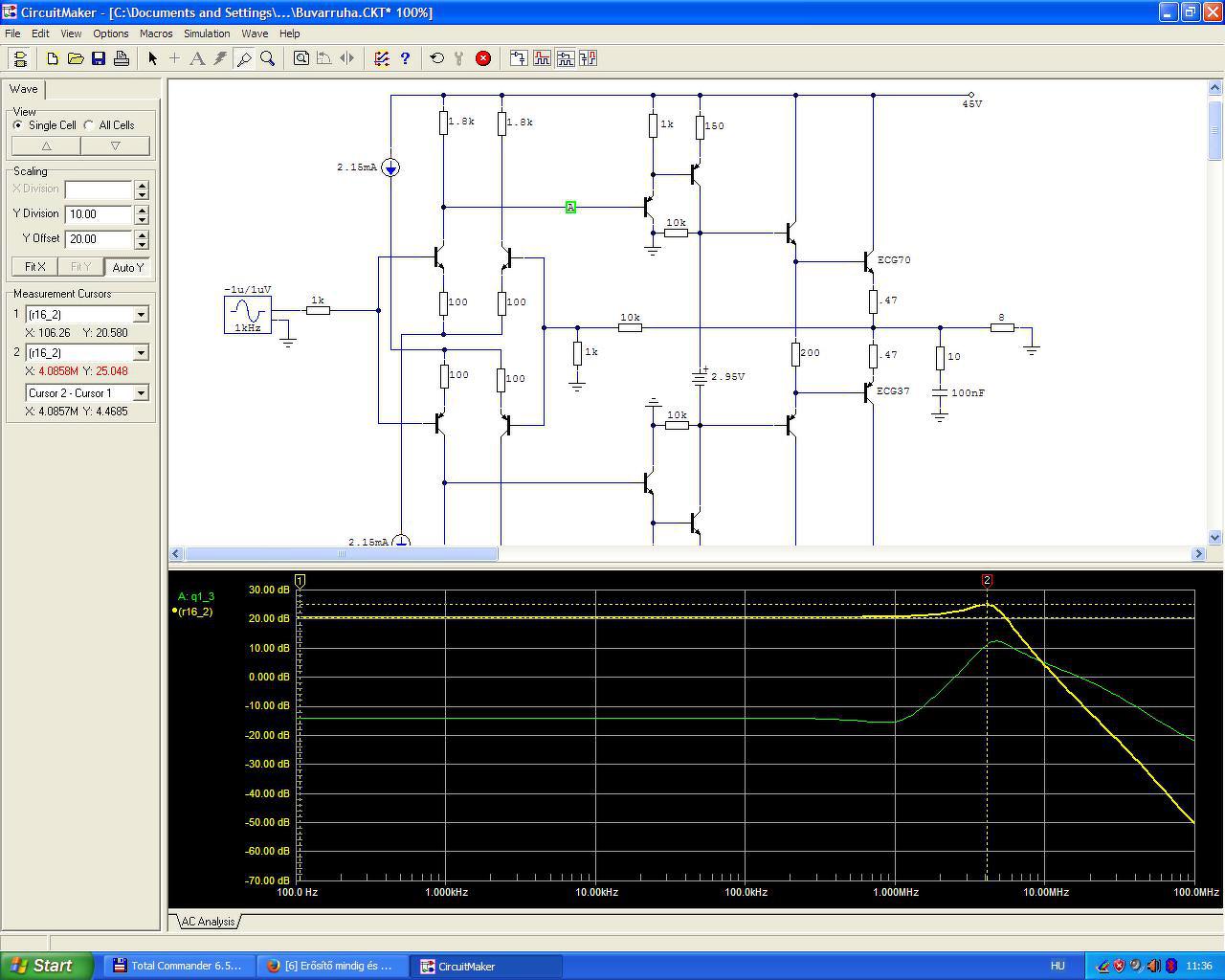Select the probe tool in toolbar

coord(244,58)
